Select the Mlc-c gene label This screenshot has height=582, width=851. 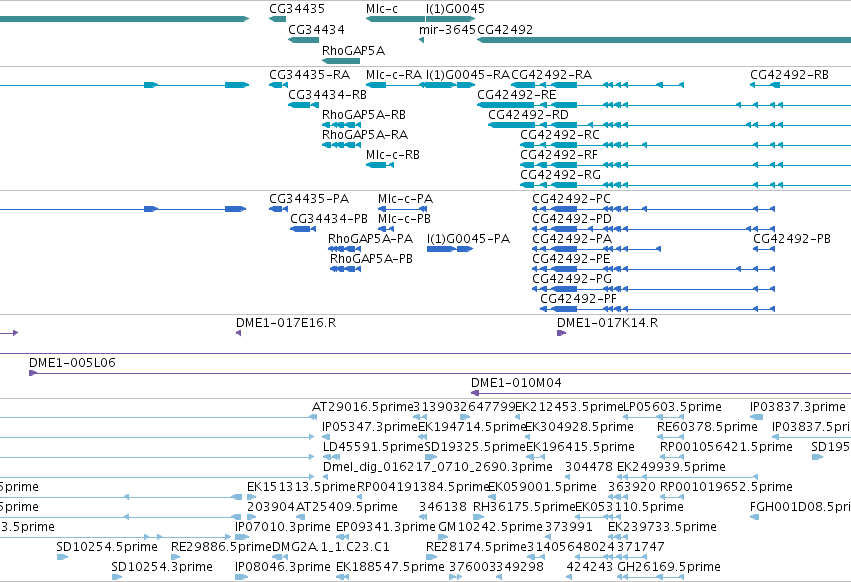point(382,9)
